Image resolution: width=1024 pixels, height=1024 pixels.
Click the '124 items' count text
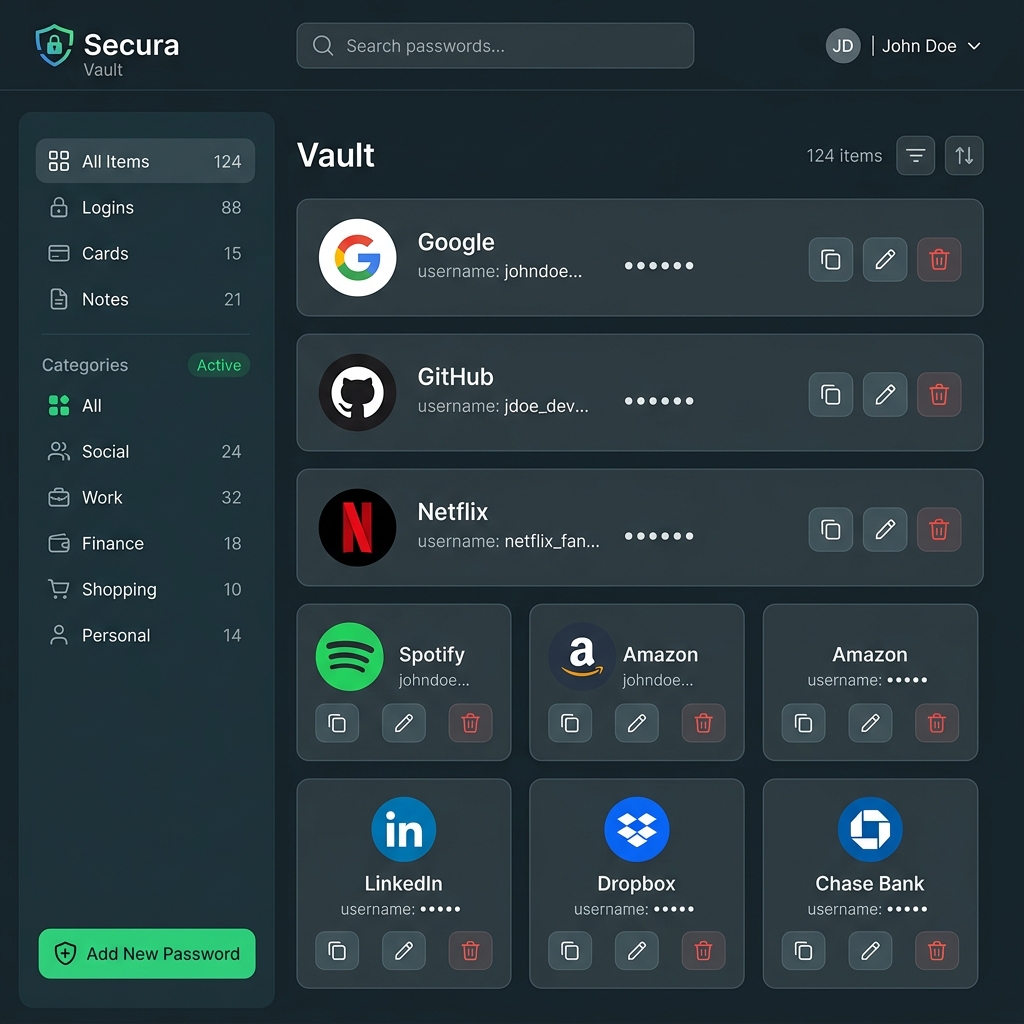coord(844,155)
